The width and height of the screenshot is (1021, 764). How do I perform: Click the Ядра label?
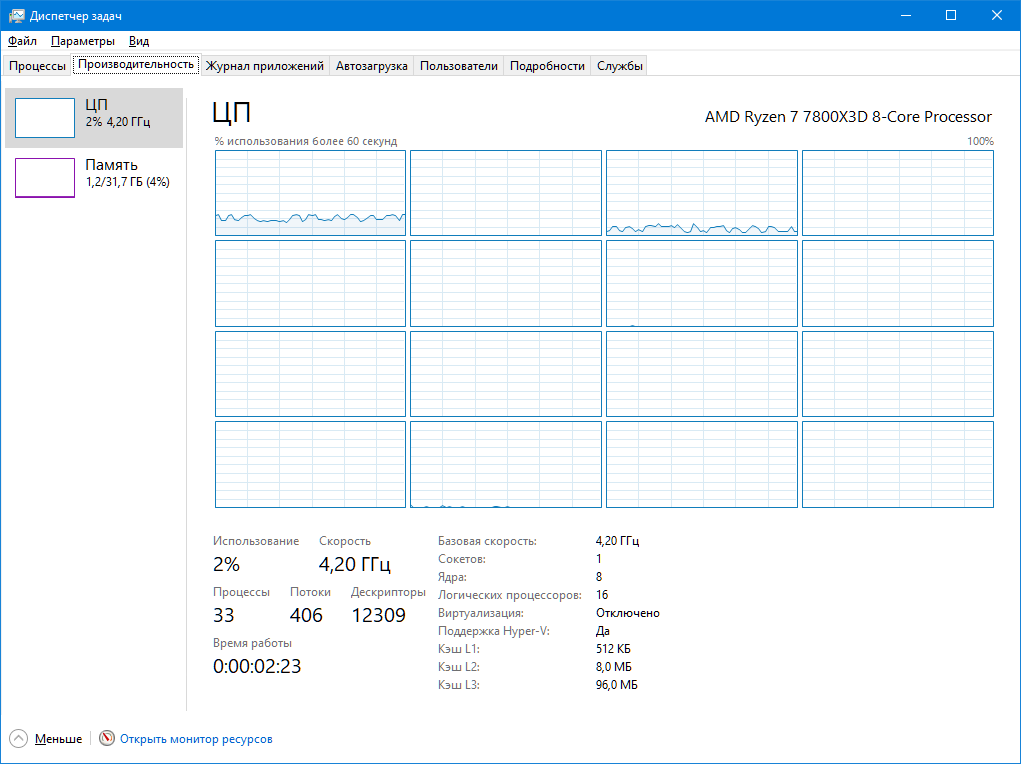452,576
